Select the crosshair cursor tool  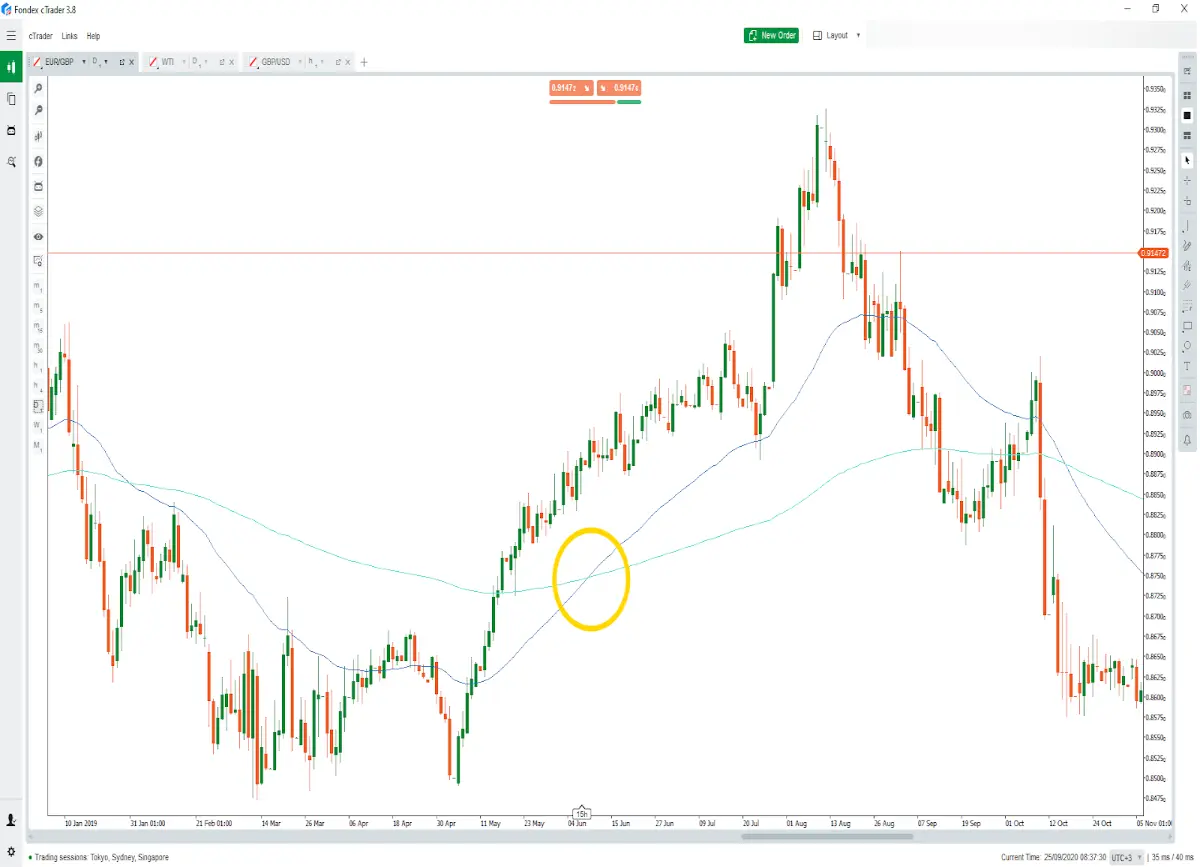pos(1187,181)
